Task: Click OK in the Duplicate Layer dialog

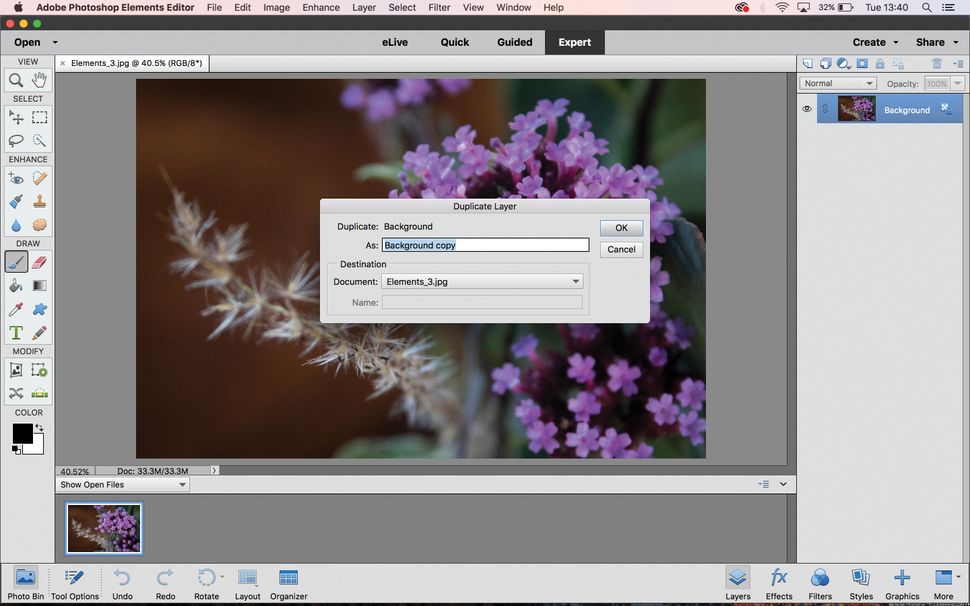Action: pos(621,227)
